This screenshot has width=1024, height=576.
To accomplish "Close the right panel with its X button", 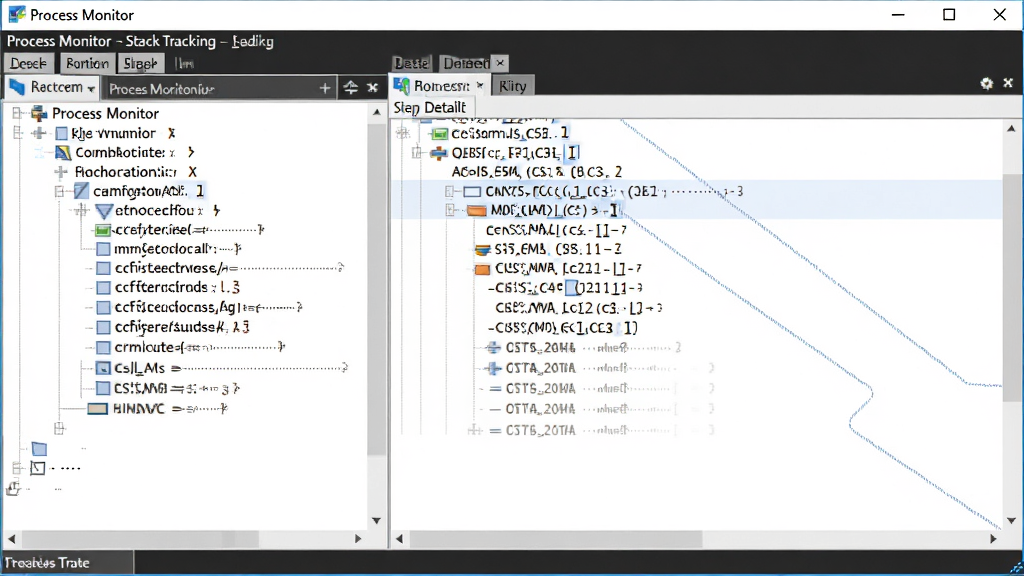I will (1008, 83).
